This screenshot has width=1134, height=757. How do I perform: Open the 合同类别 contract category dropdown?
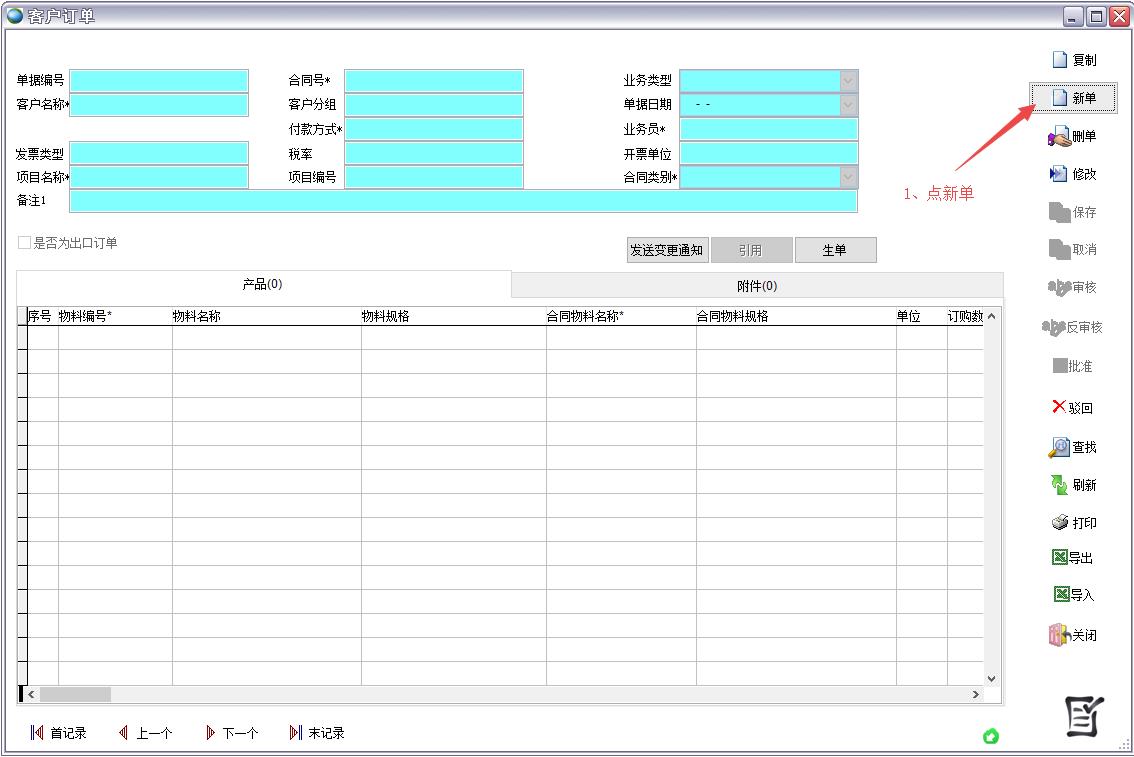tap(848, 176)
